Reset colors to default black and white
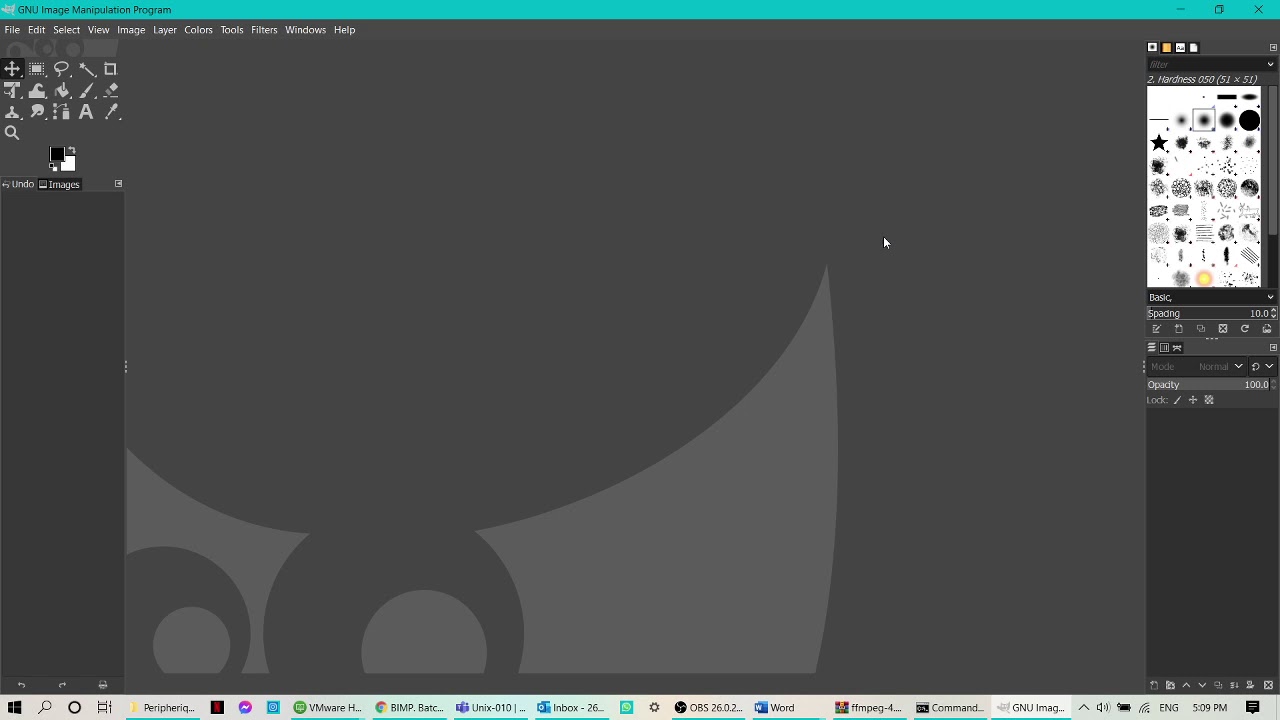 pyautogui.click(x=53, y=167)
